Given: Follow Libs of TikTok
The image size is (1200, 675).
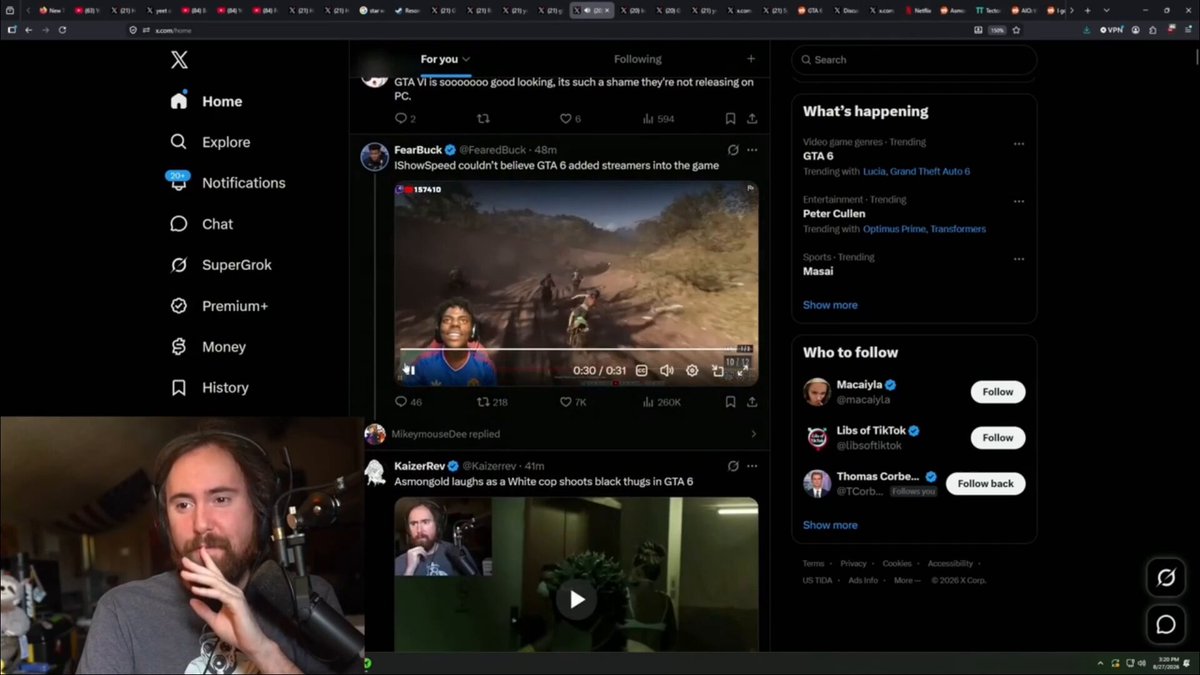Looking at the screenshot, I should [x=997, y=438].
